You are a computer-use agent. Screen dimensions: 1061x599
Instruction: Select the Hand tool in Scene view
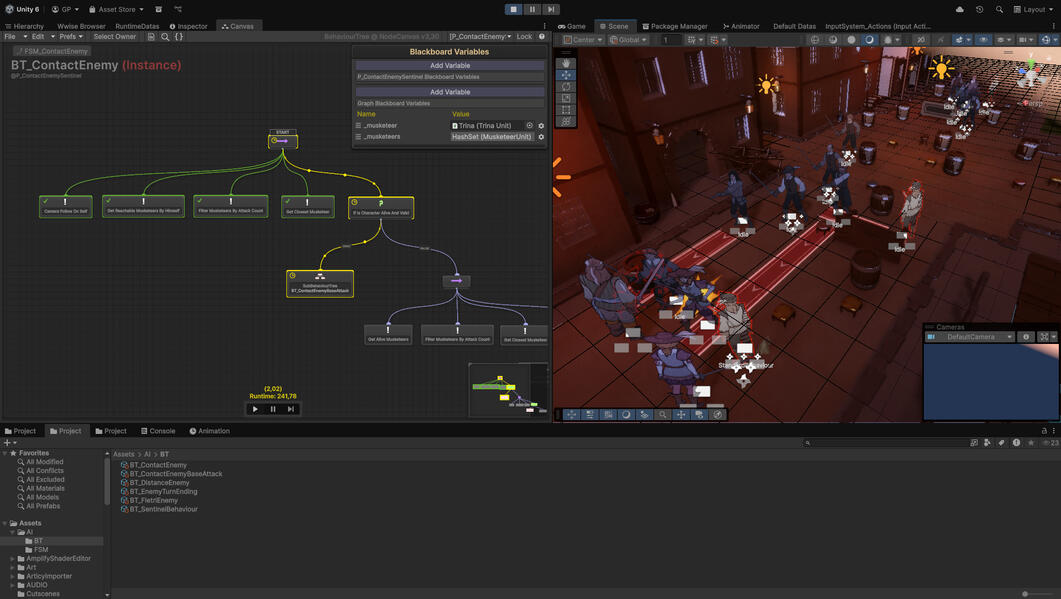point(567,63)
